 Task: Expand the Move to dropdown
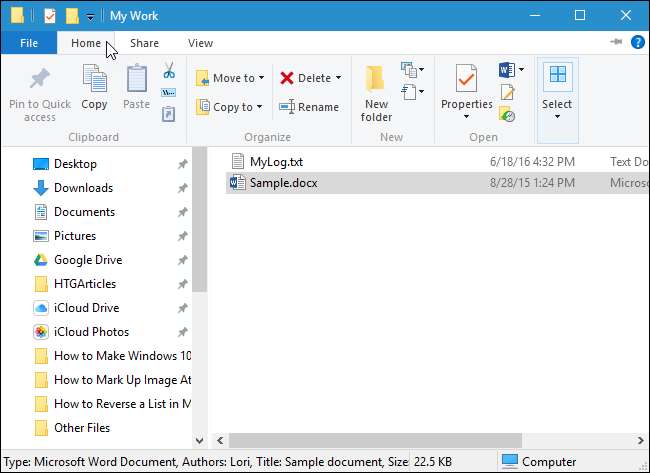262,78
